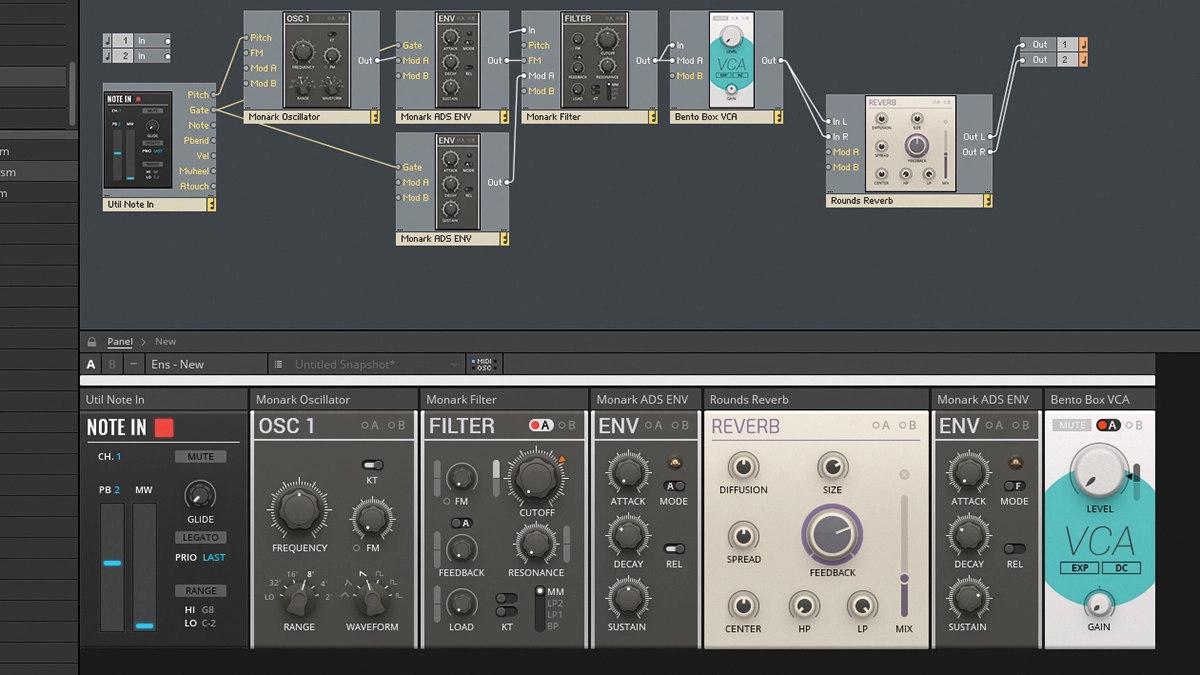Toggle the A switch above filter FEEDBACK knob
1200x675 pixels.
(461, 523)
